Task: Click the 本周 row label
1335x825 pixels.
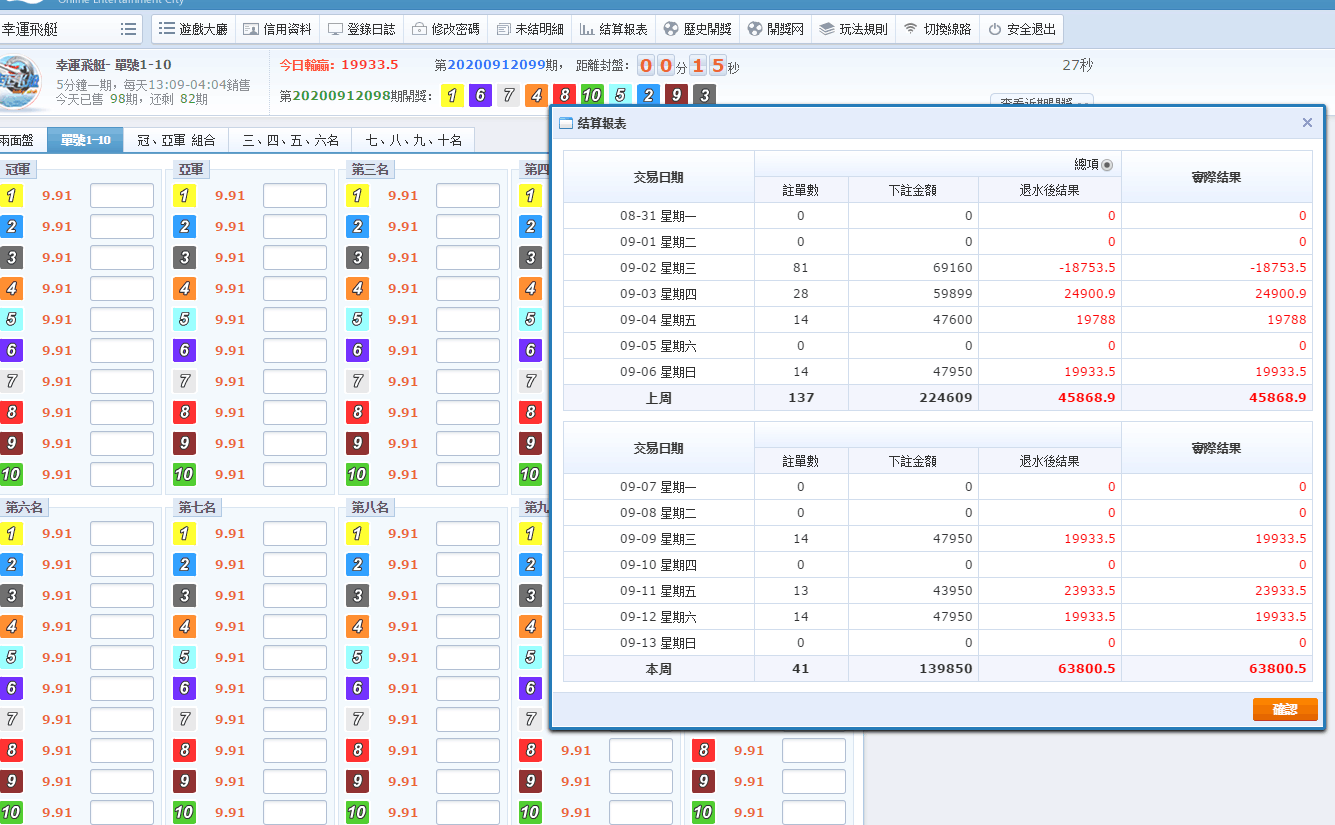Action: point(658,669)
